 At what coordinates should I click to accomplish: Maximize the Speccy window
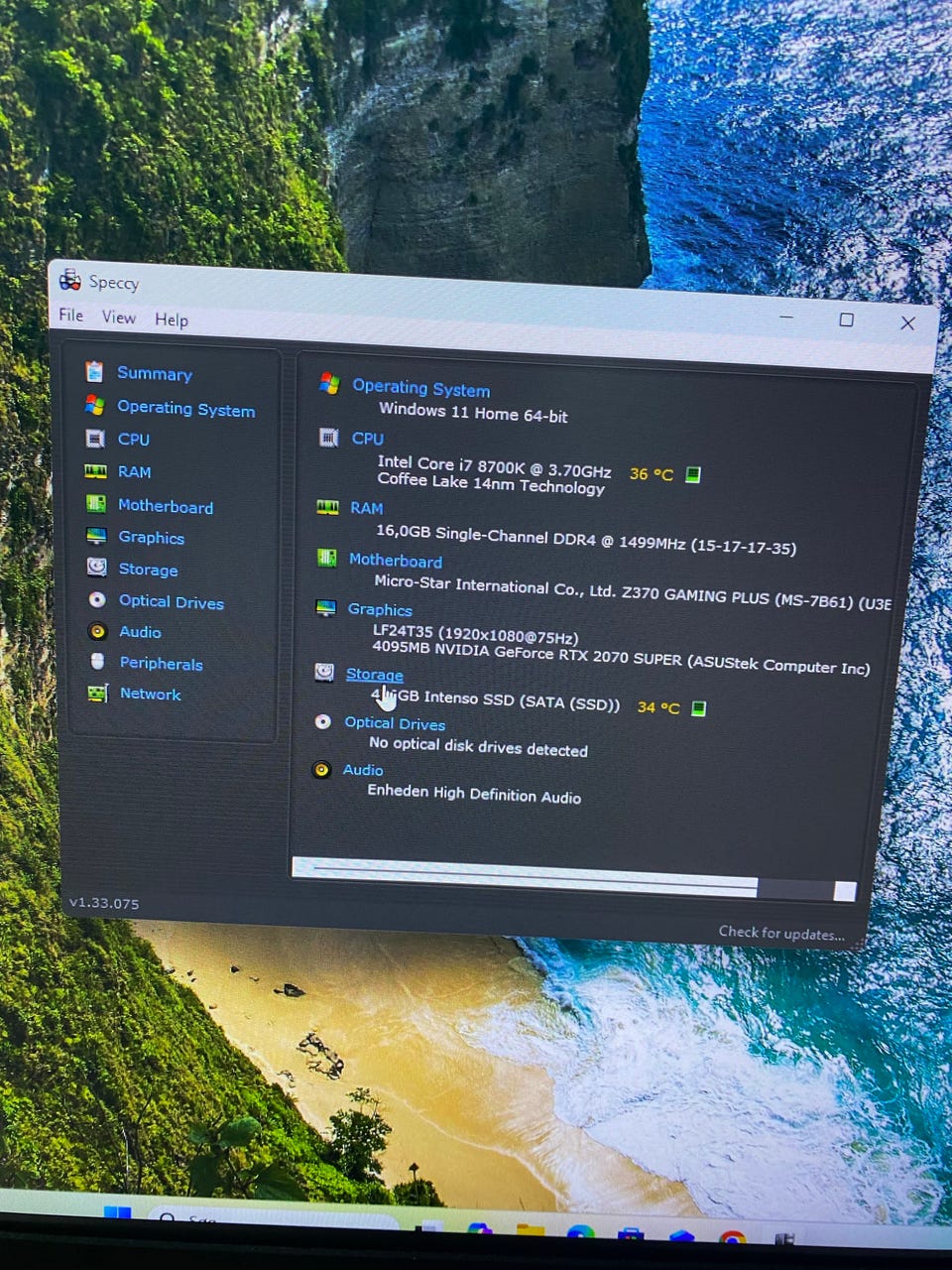click(846, 319)
